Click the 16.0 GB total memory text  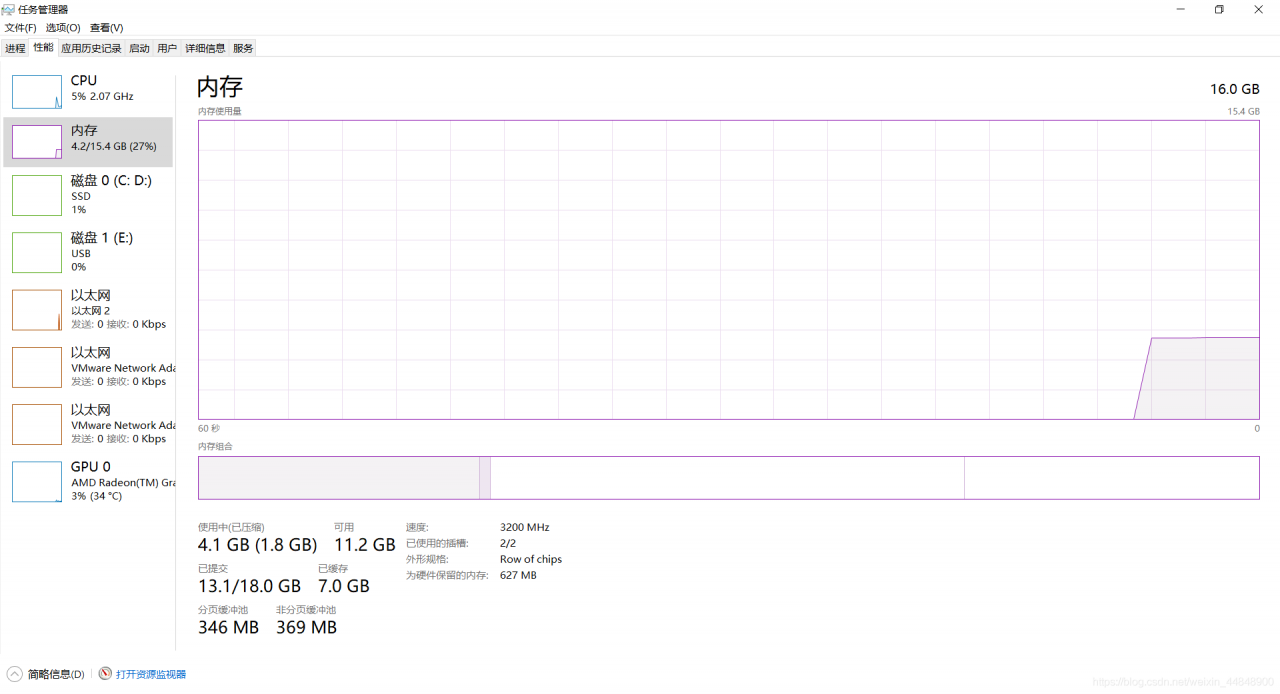pos(1234,89)
